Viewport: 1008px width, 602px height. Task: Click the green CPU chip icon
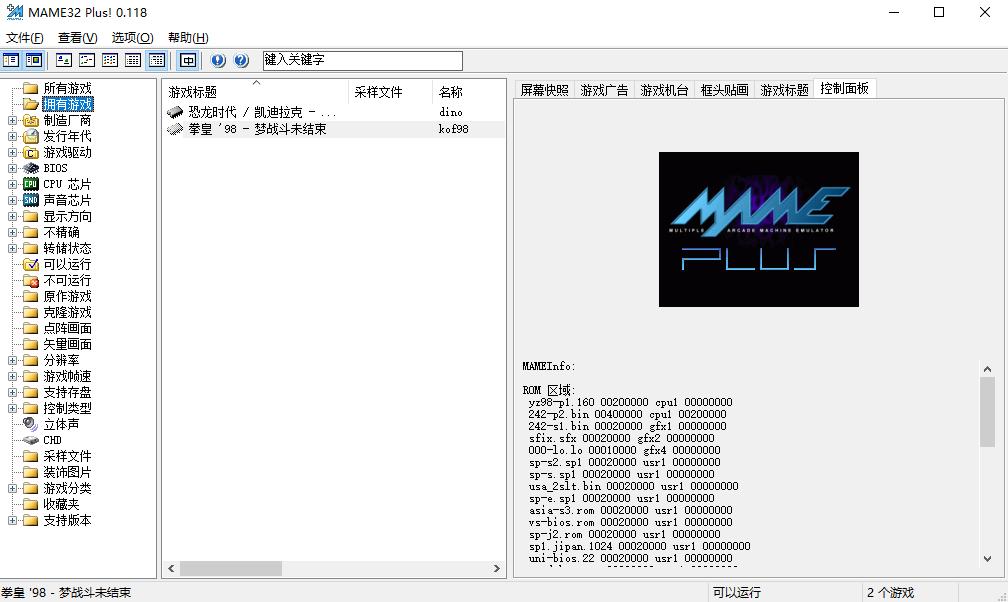tap(31, 184)
